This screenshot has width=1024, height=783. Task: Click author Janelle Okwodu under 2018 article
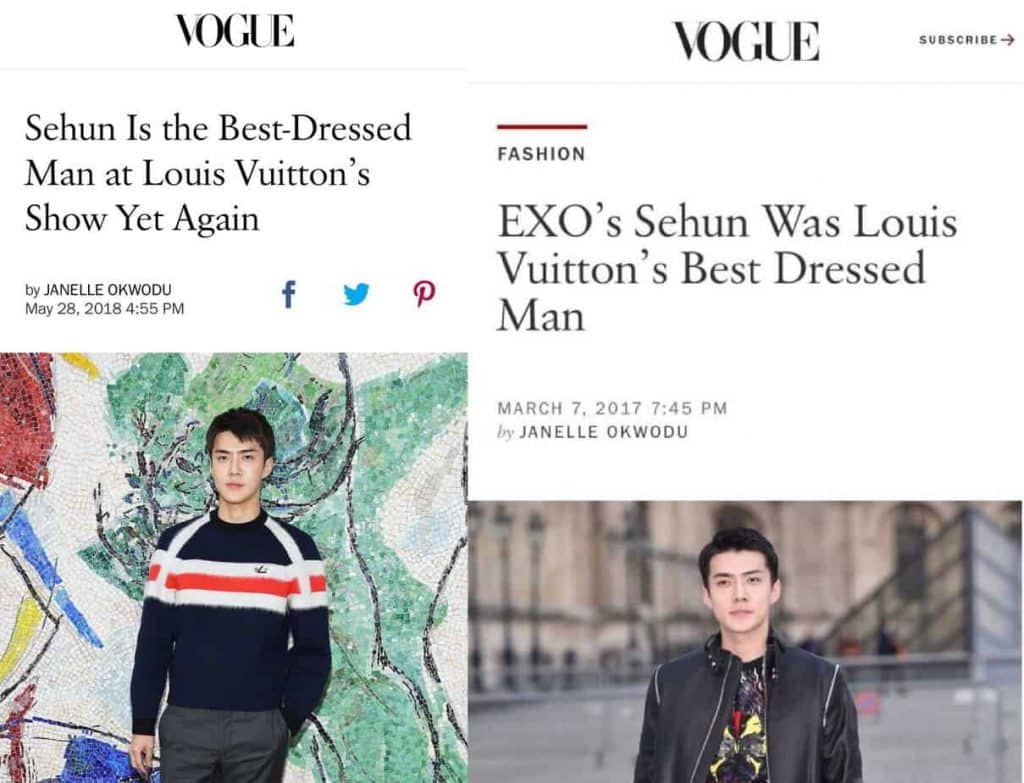pos(107,289)
